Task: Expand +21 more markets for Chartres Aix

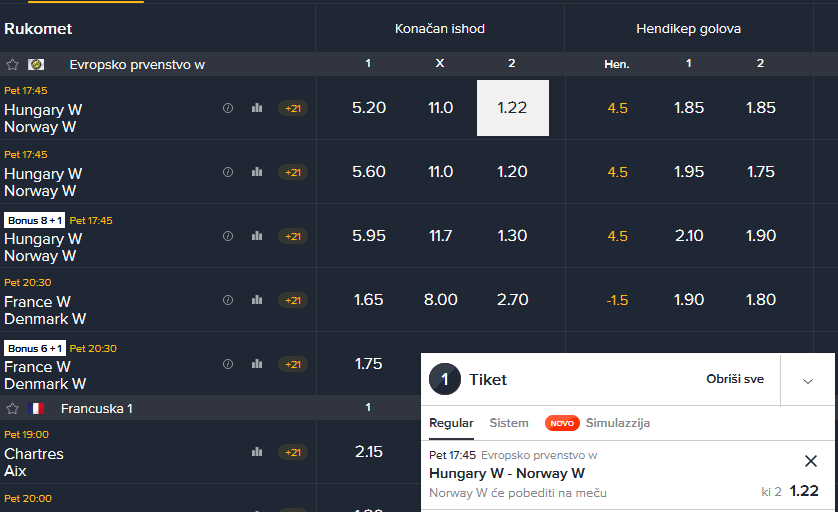Action: click(293, 452)
